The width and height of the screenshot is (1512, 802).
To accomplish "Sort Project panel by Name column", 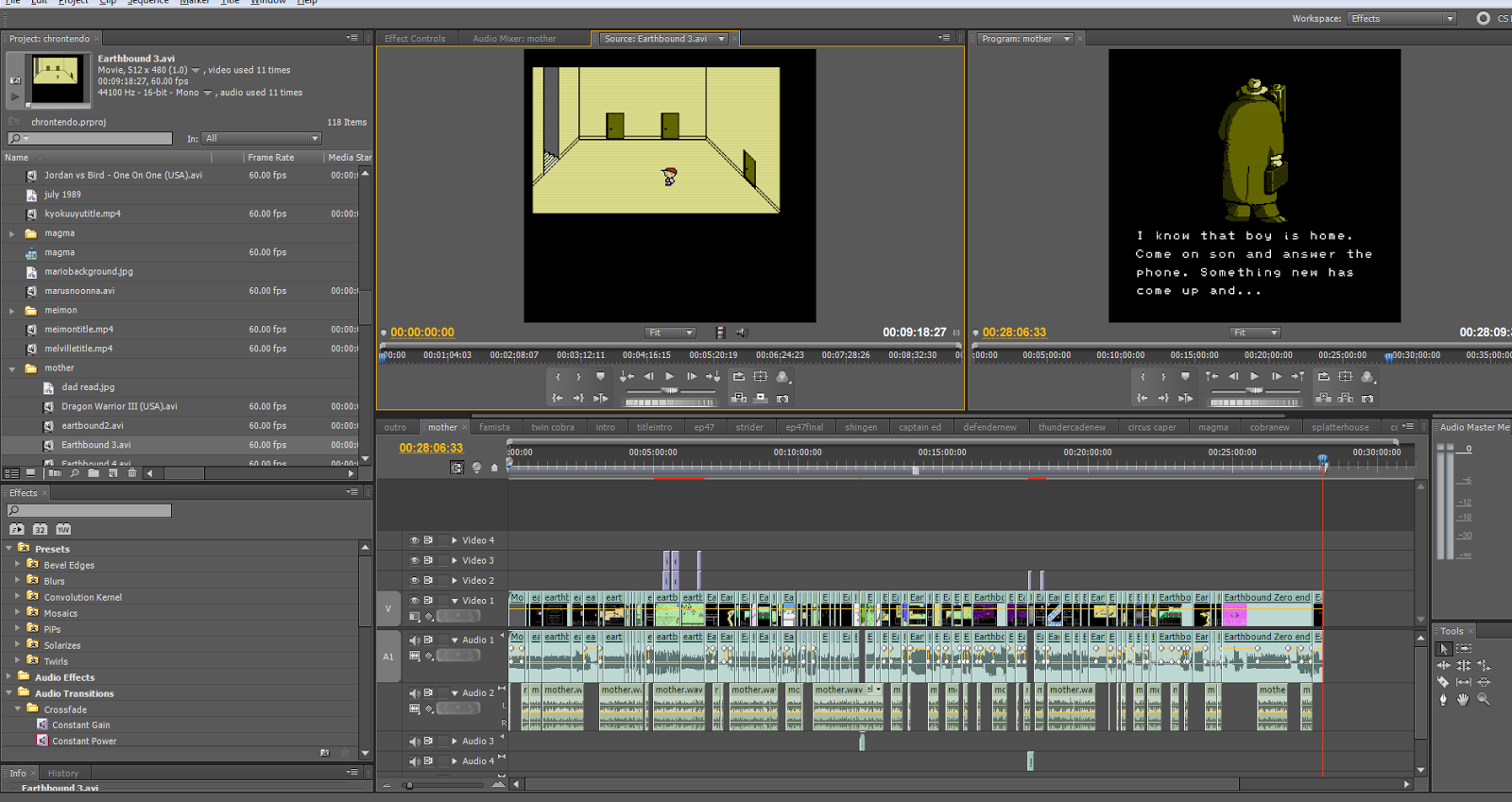I will click(16, 158).
